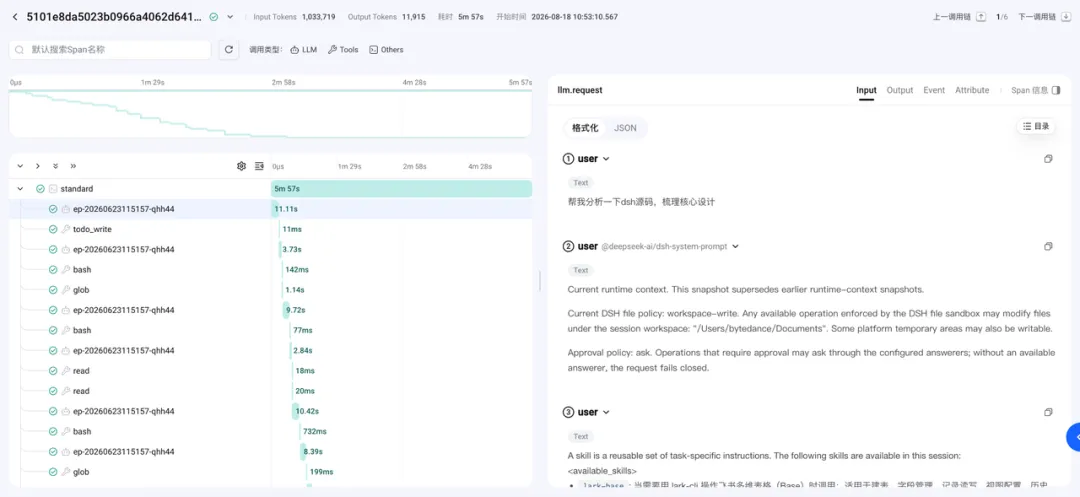This screenshot has height=497, width=1080.
Task: Click the wrench icon of the 18ms read span
Action: click(65, 371)
